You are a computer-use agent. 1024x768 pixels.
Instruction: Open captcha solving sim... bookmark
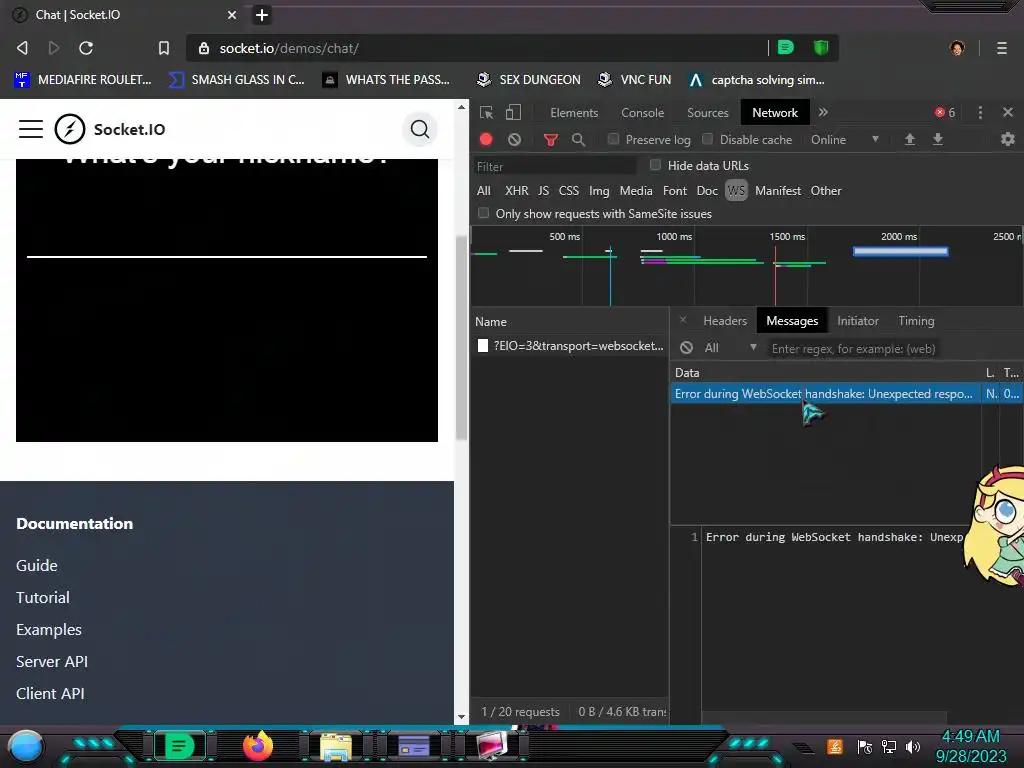coord(758,80)
